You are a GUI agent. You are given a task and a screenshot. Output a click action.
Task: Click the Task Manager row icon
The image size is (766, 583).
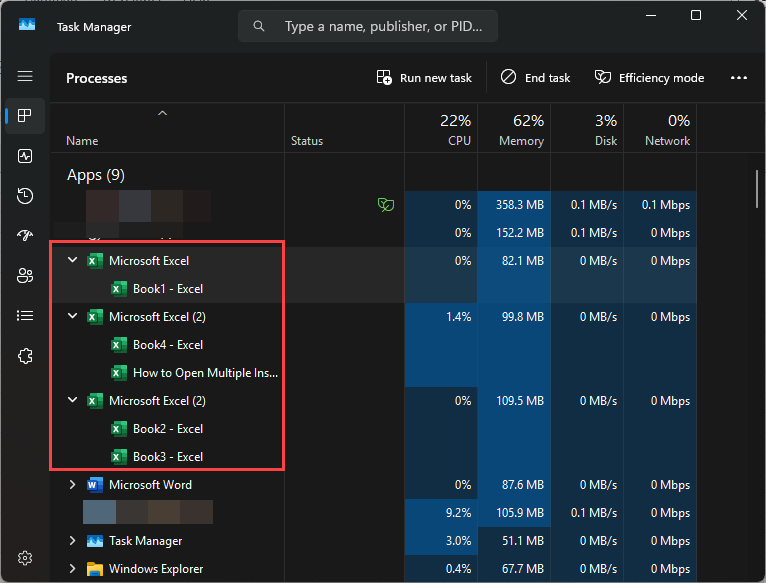tap(95, 541)
